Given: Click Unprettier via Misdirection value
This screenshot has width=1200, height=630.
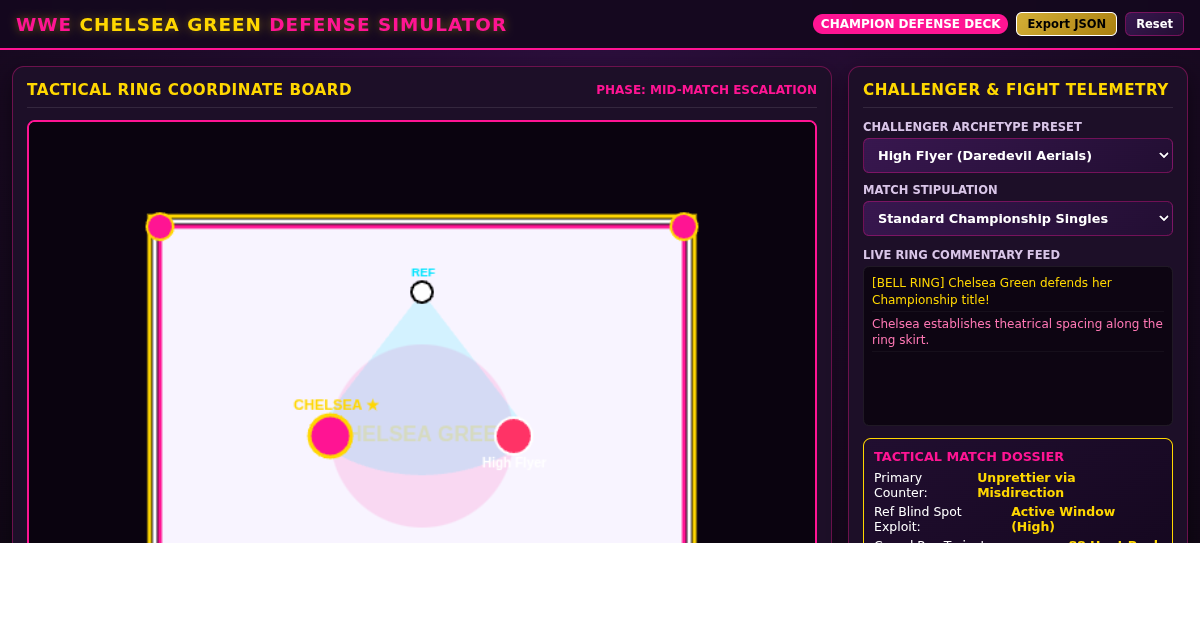Looking at the screenshot, I should pyautogui.click(x=1026, y=485).
